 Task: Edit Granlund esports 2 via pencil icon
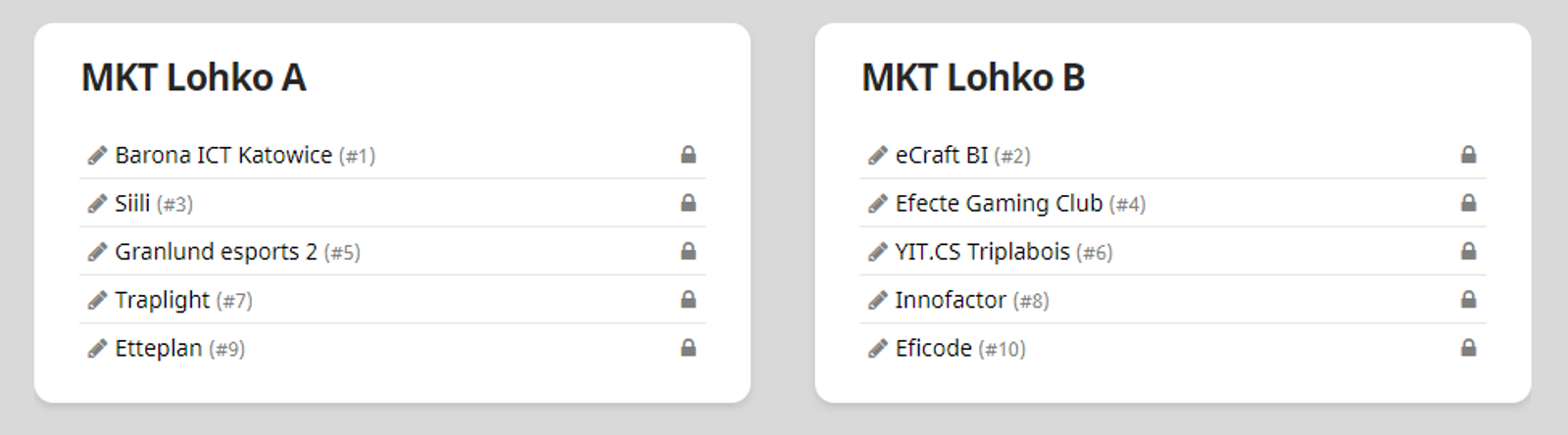coord(97,252)
